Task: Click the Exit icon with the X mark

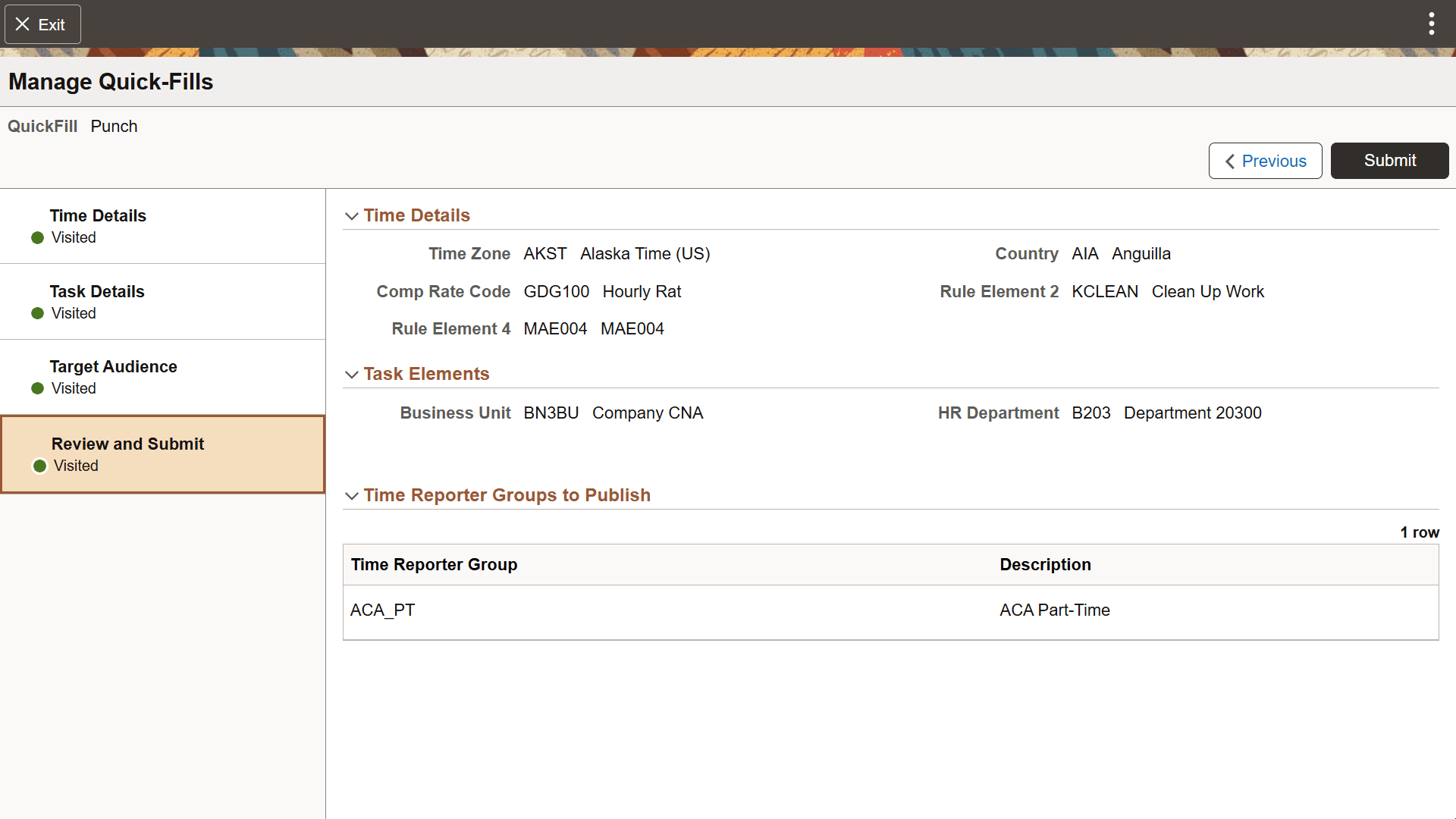Action: (x=24, y=24)
